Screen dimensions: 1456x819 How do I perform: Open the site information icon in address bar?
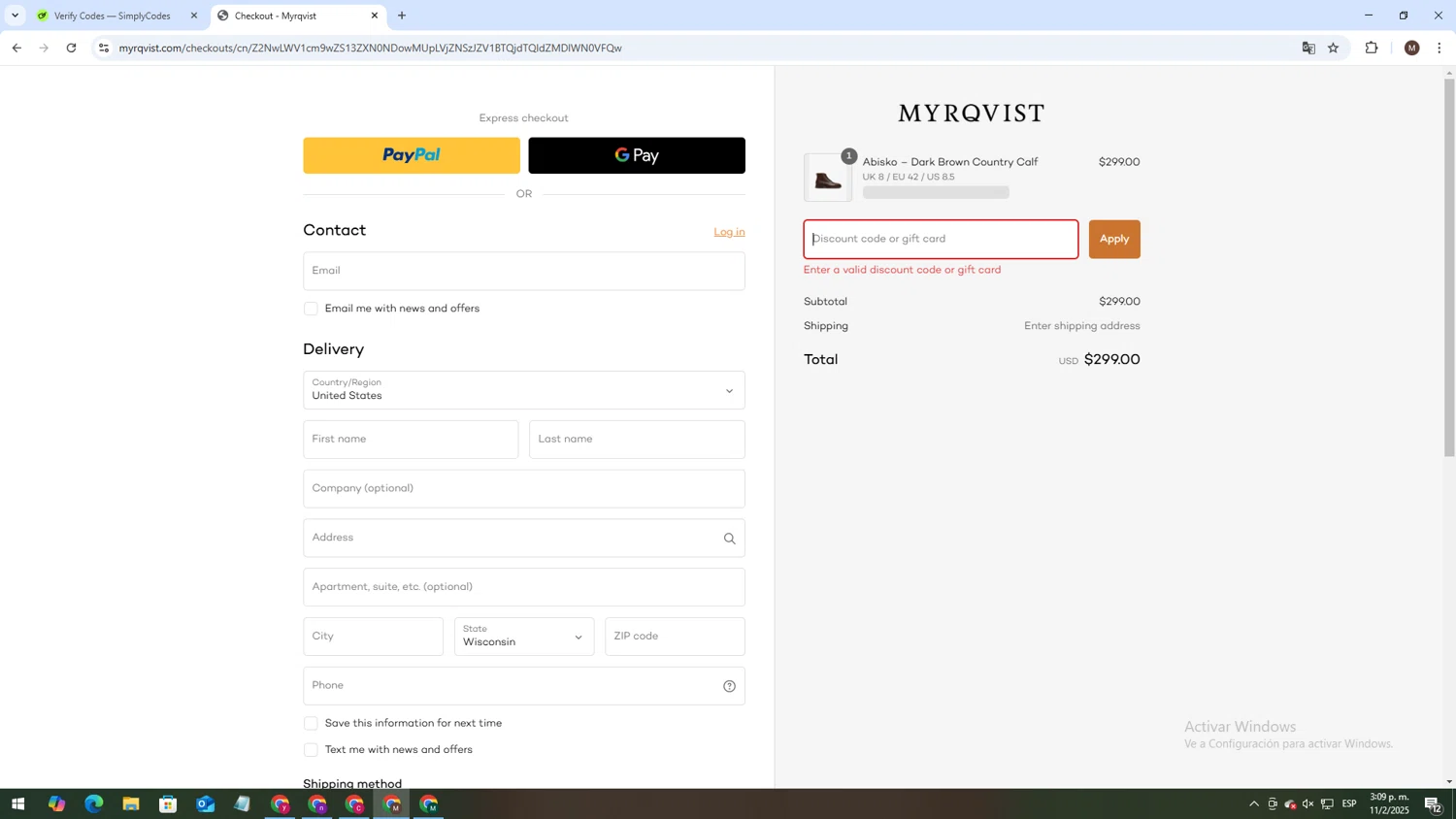104,48
